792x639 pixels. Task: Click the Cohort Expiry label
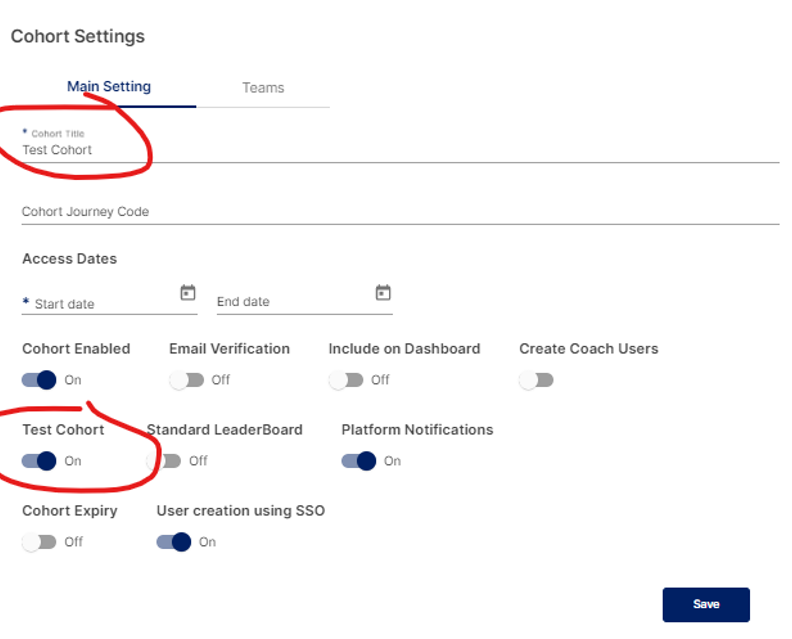click(x=70, y=511)
